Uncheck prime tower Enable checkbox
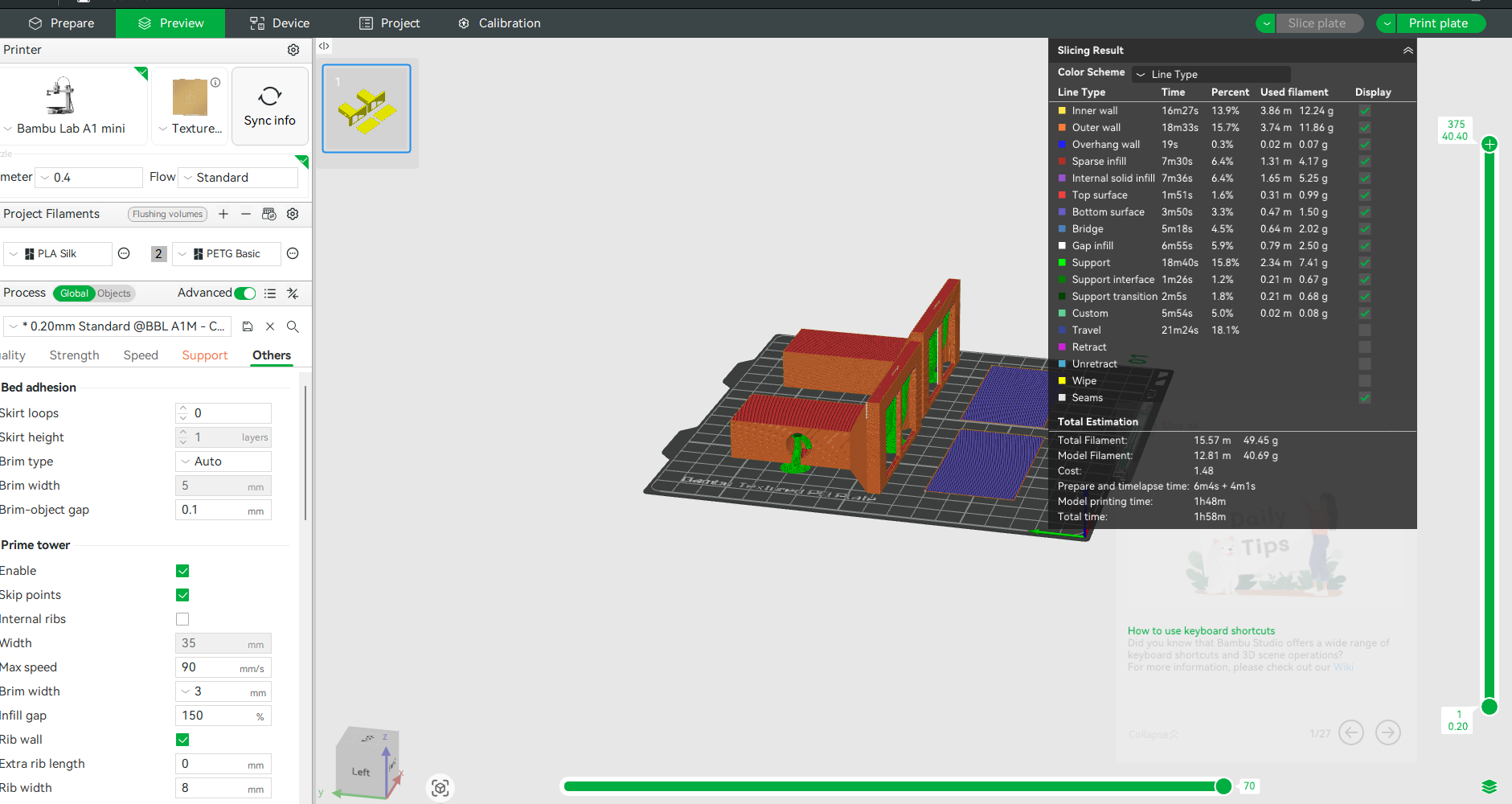The height and width of the screenshot is (804, 1512). coord(182,571)
